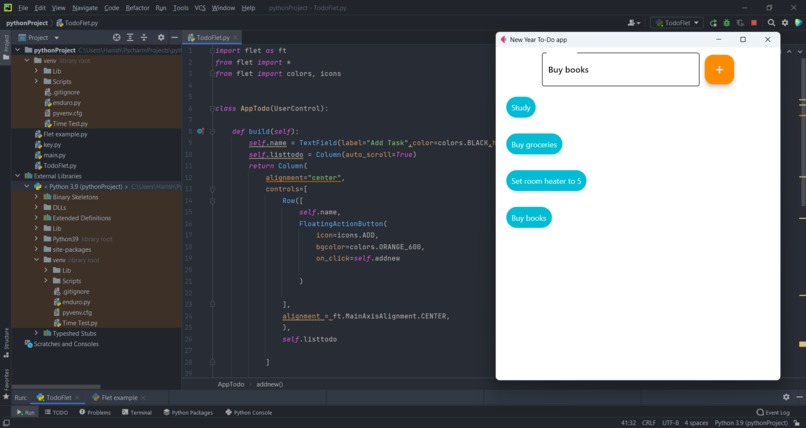The image size is (806, 428).
Task: Click Set room heater to 5 chip
Action: pos(546,181)
